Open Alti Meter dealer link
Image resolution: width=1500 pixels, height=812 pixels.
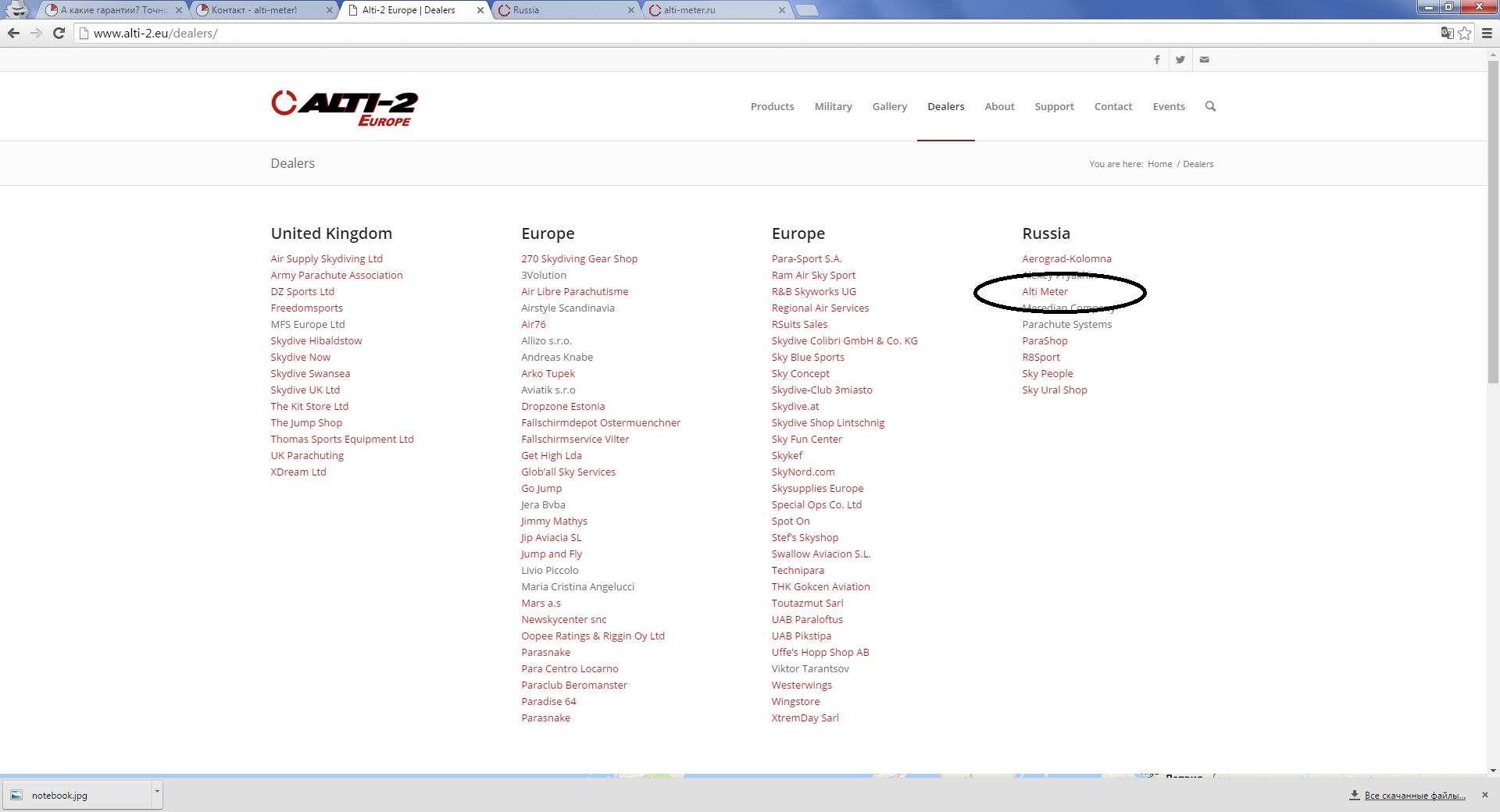[x=1045, y=291]
